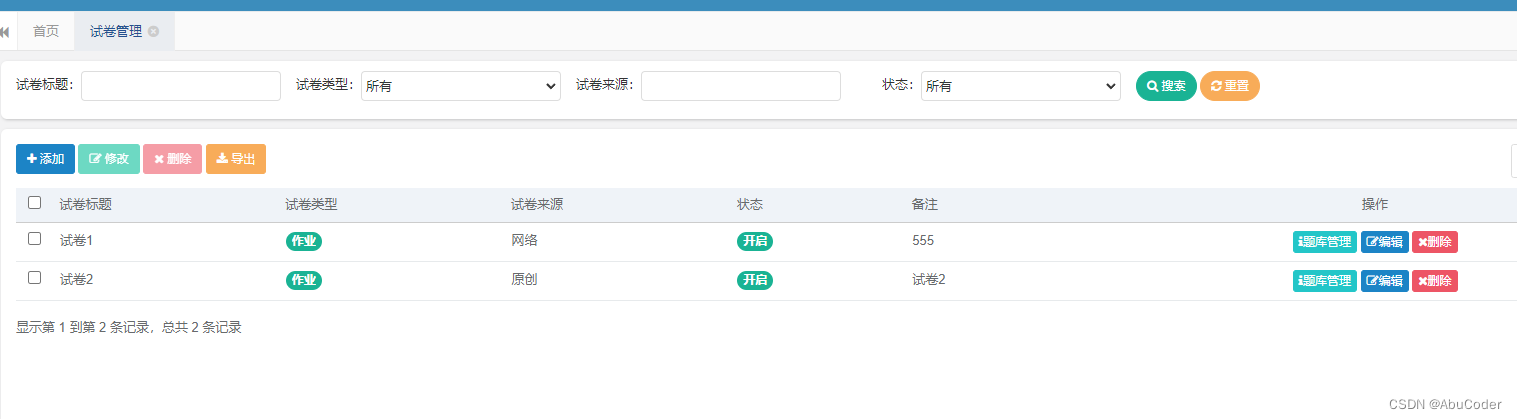Select the 试卷管理 tab

tap(116, 31)
